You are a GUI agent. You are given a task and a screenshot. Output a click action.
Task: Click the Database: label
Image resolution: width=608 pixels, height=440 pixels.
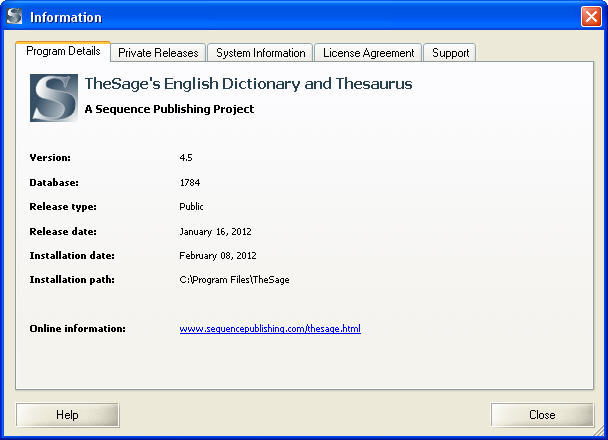pyautogui.click(x=54, y=183)
